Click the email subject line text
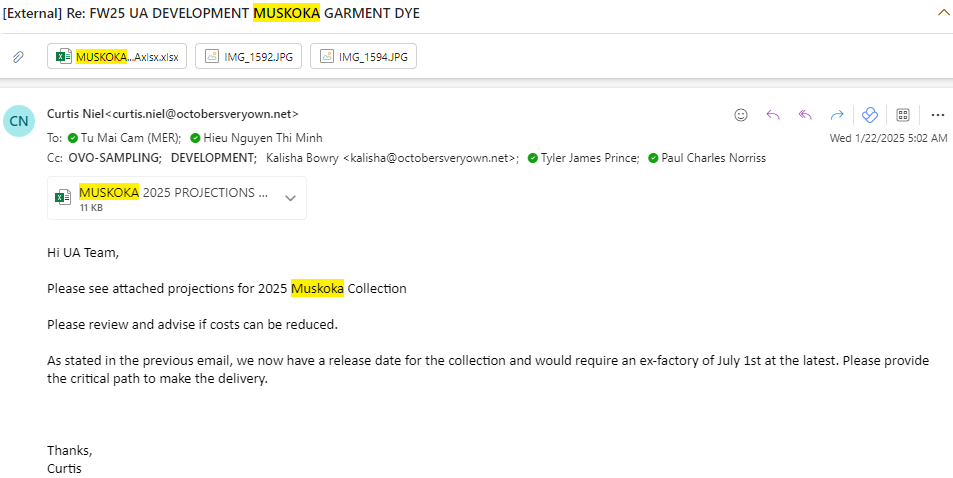953x478 pixels. coord(211,13)
